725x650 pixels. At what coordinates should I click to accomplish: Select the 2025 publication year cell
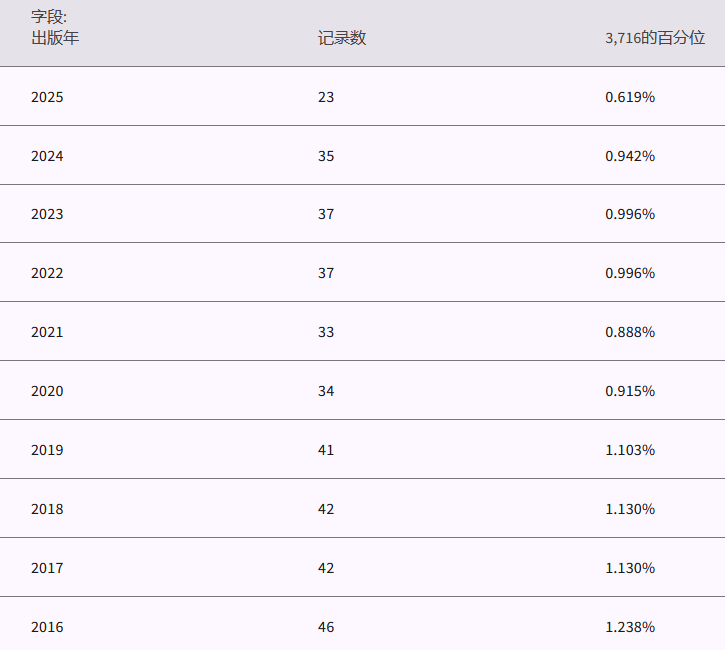[47, 97]
